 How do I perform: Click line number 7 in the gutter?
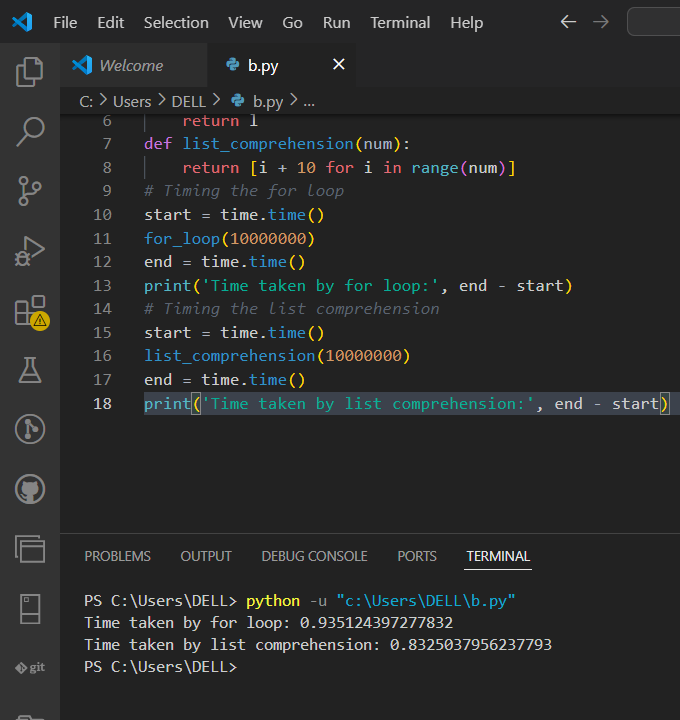click(107, 144)
